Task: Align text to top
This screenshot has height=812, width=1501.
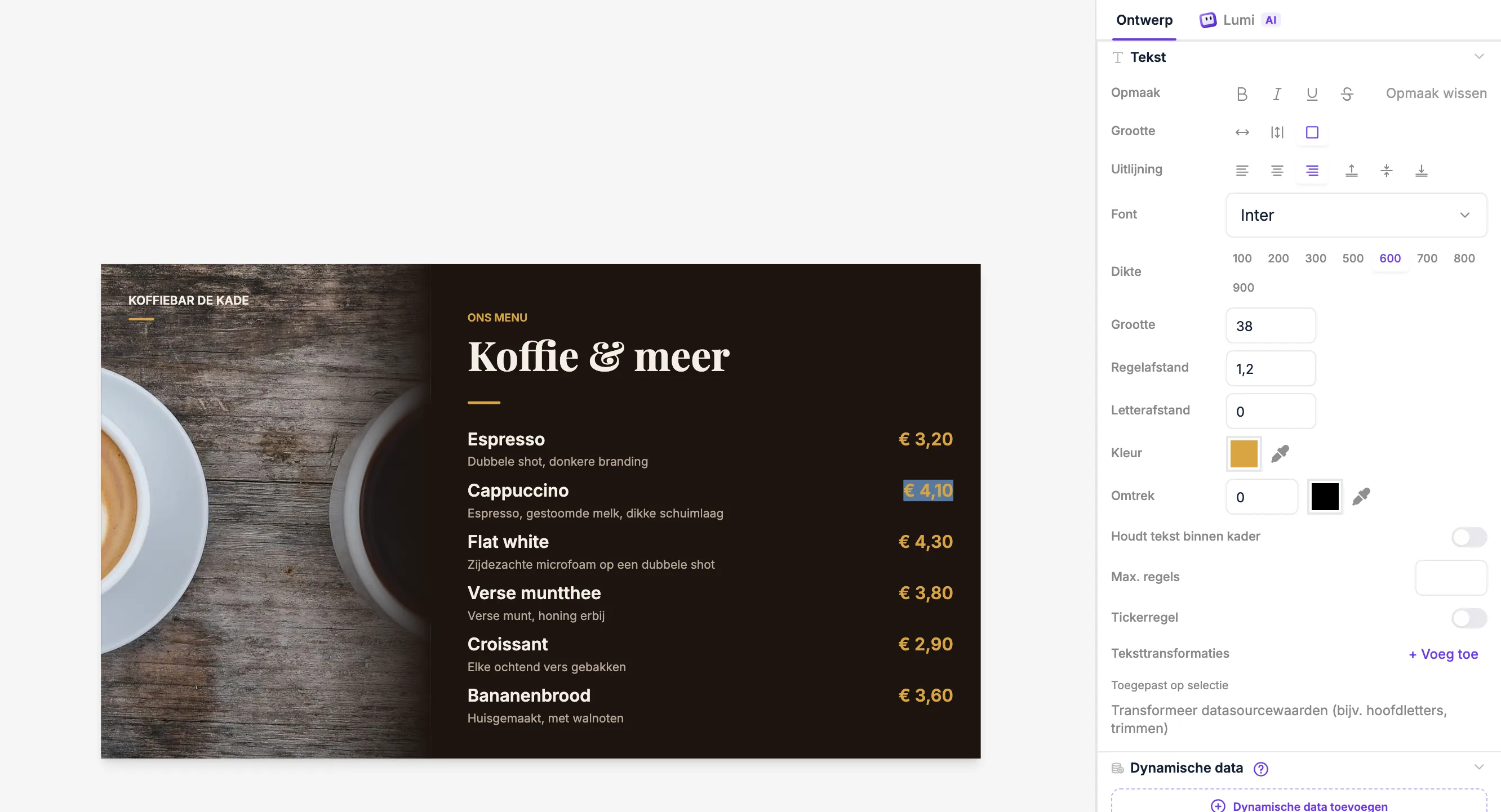Action: (1351, 171)
